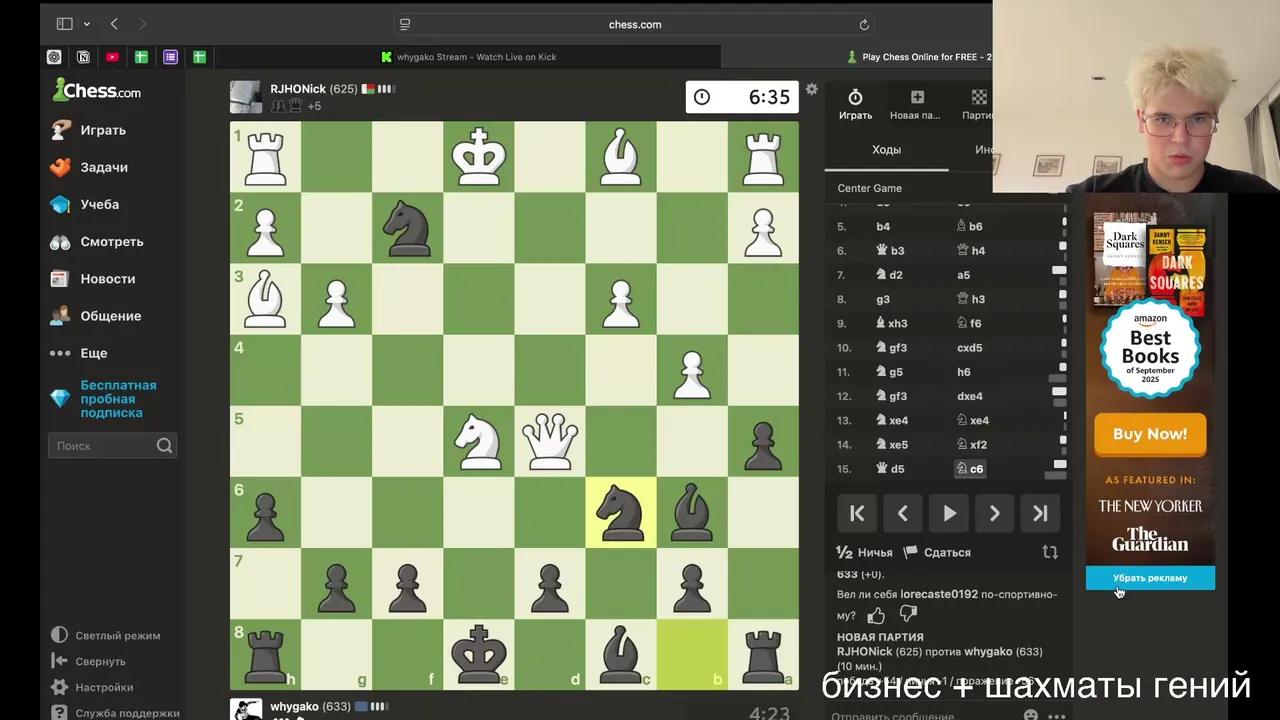
Task: Open the pinned Notion tab icon
Action: tap(83, 57)
